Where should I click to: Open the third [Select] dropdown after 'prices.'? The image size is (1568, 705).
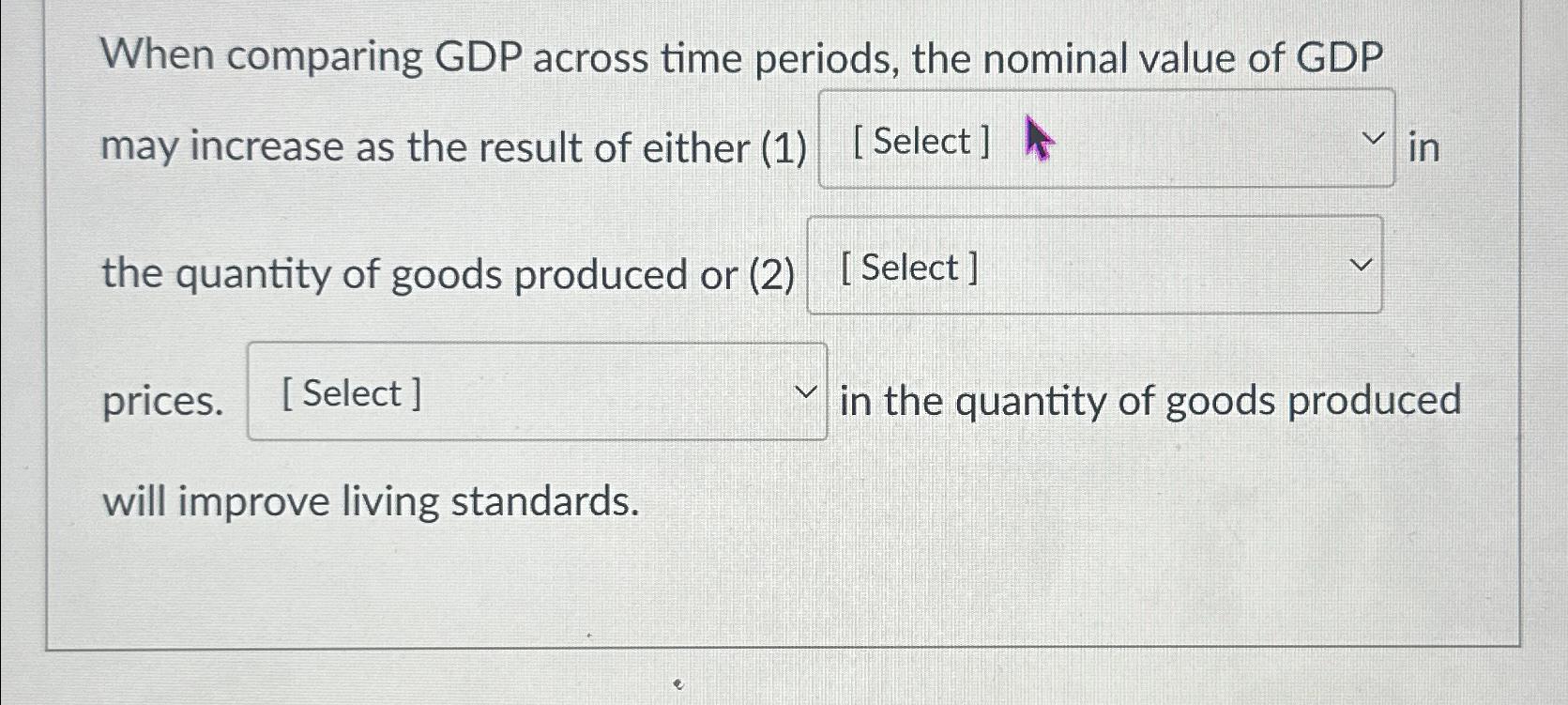535,391
